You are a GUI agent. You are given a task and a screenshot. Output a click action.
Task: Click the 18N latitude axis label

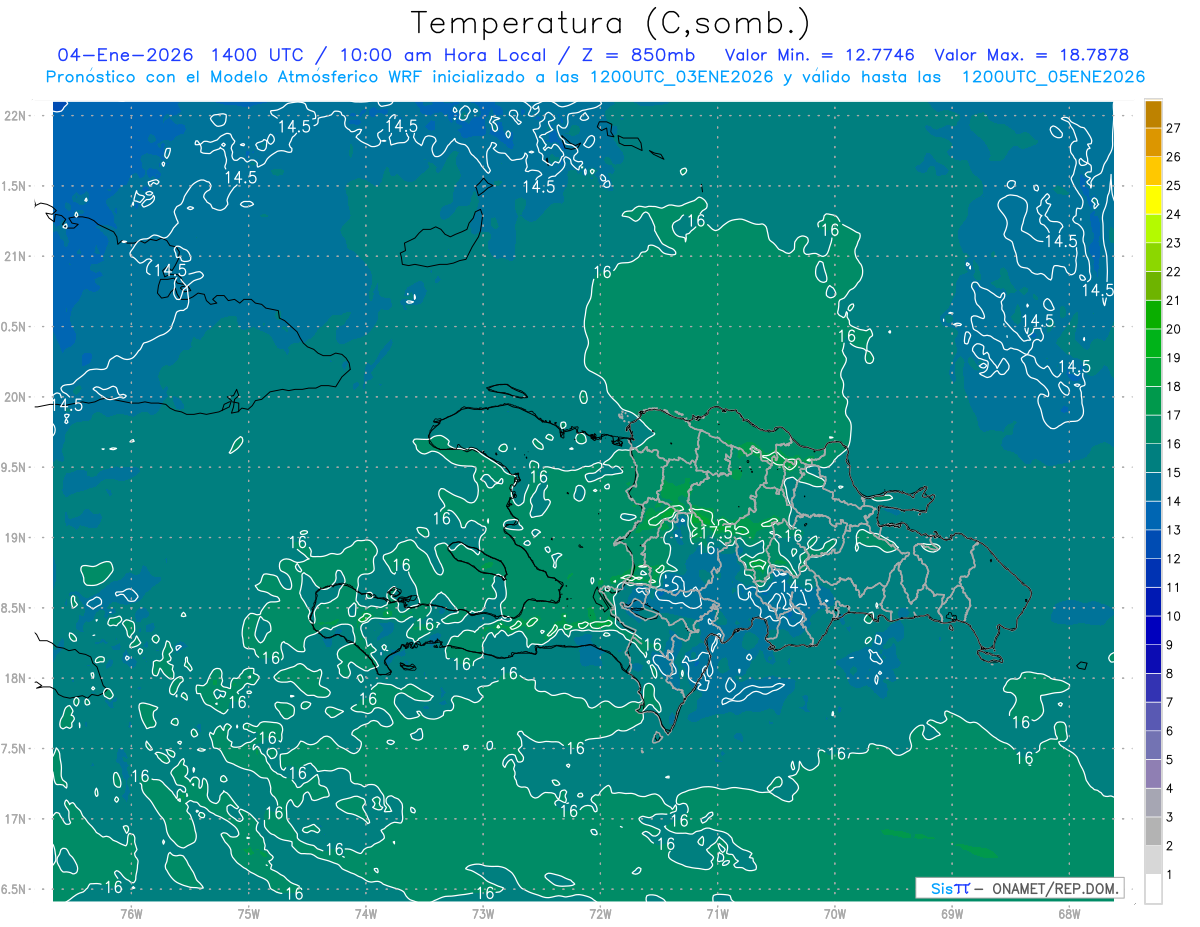[x=16, y=678]
